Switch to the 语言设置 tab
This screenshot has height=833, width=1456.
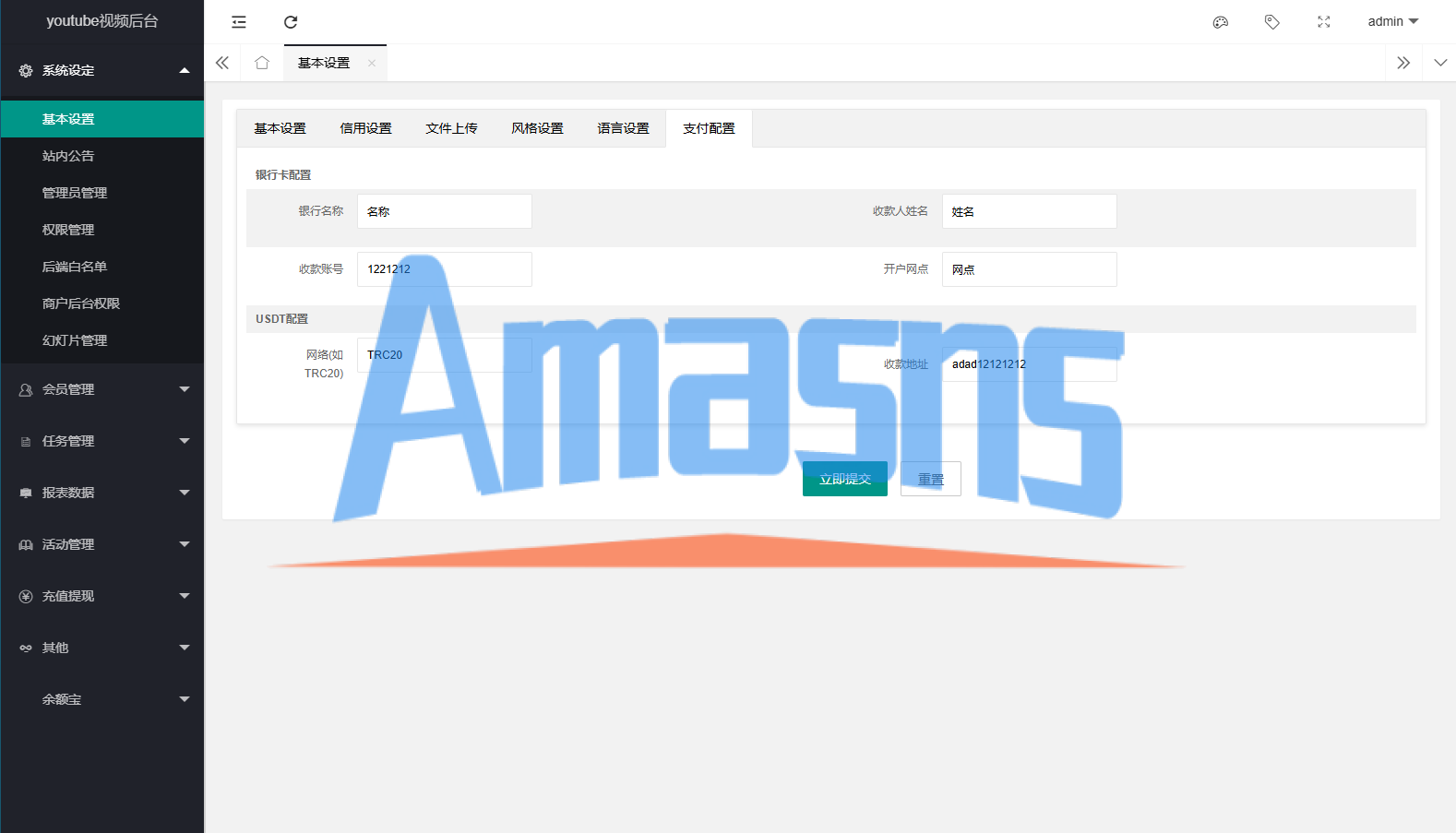click(623, 128)
